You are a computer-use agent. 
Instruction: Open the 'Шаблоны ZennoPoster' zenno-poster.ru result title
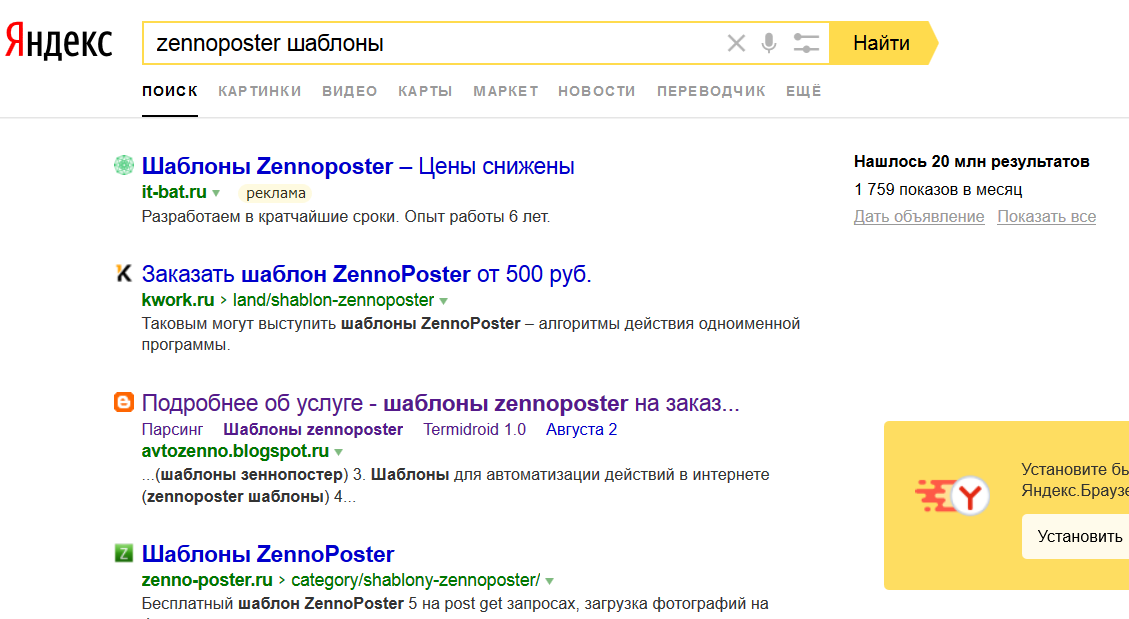(268, 554)
